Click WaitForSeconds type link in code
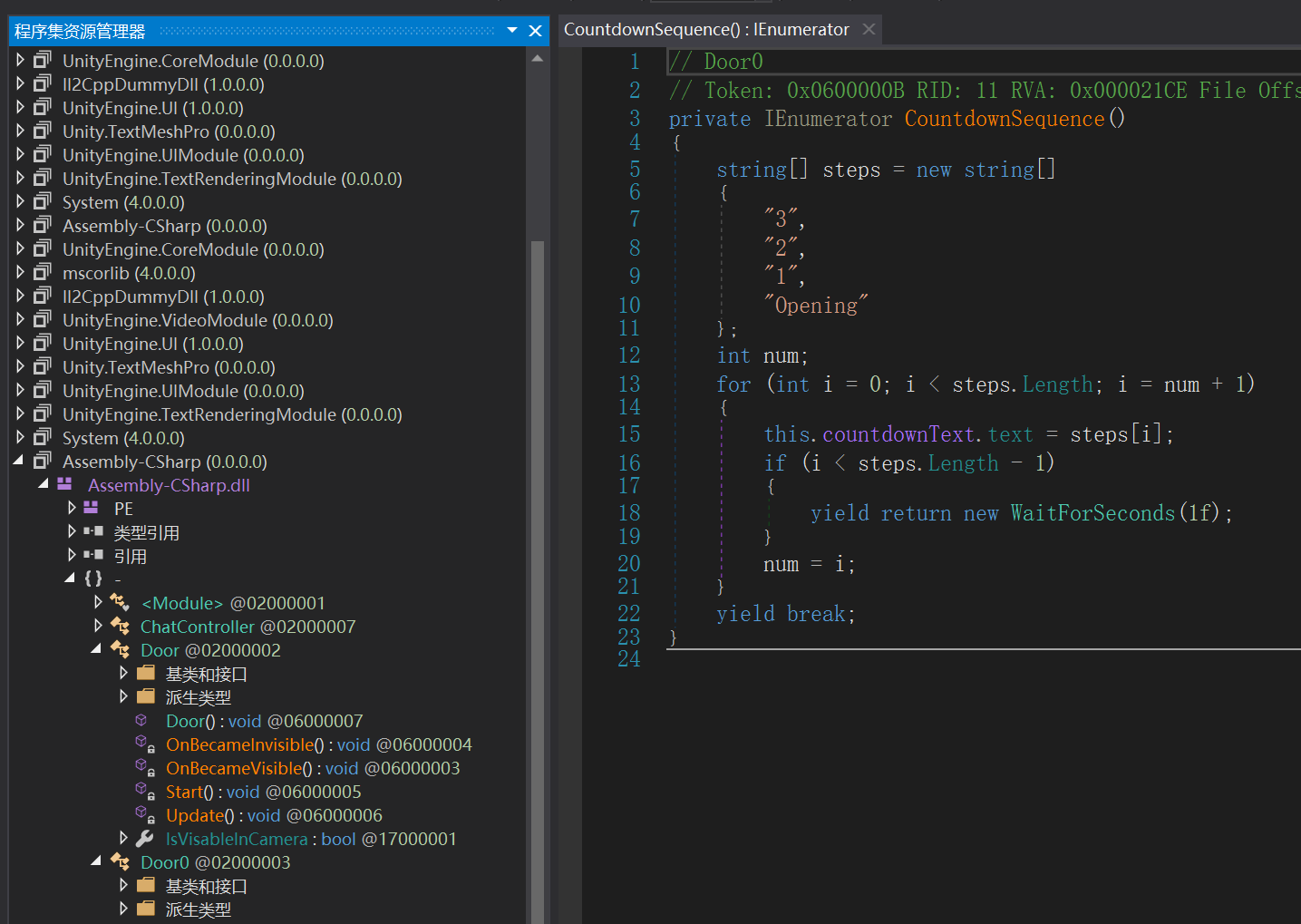 point(1092,513)
